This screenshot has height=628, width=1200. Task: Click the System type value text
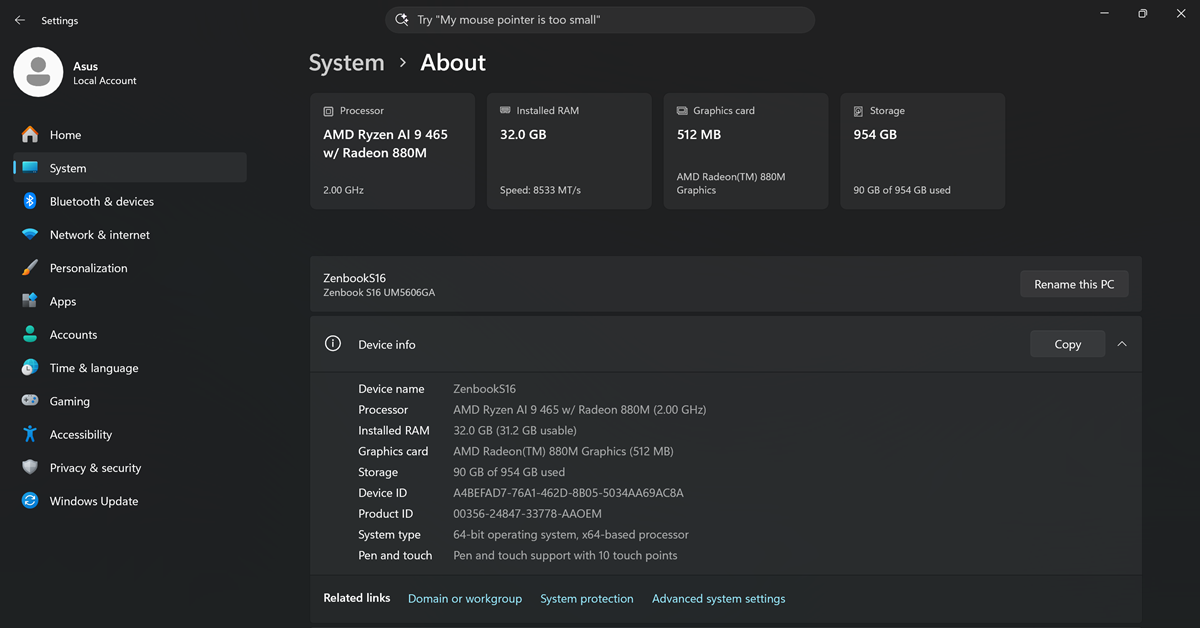pos(571,535)
